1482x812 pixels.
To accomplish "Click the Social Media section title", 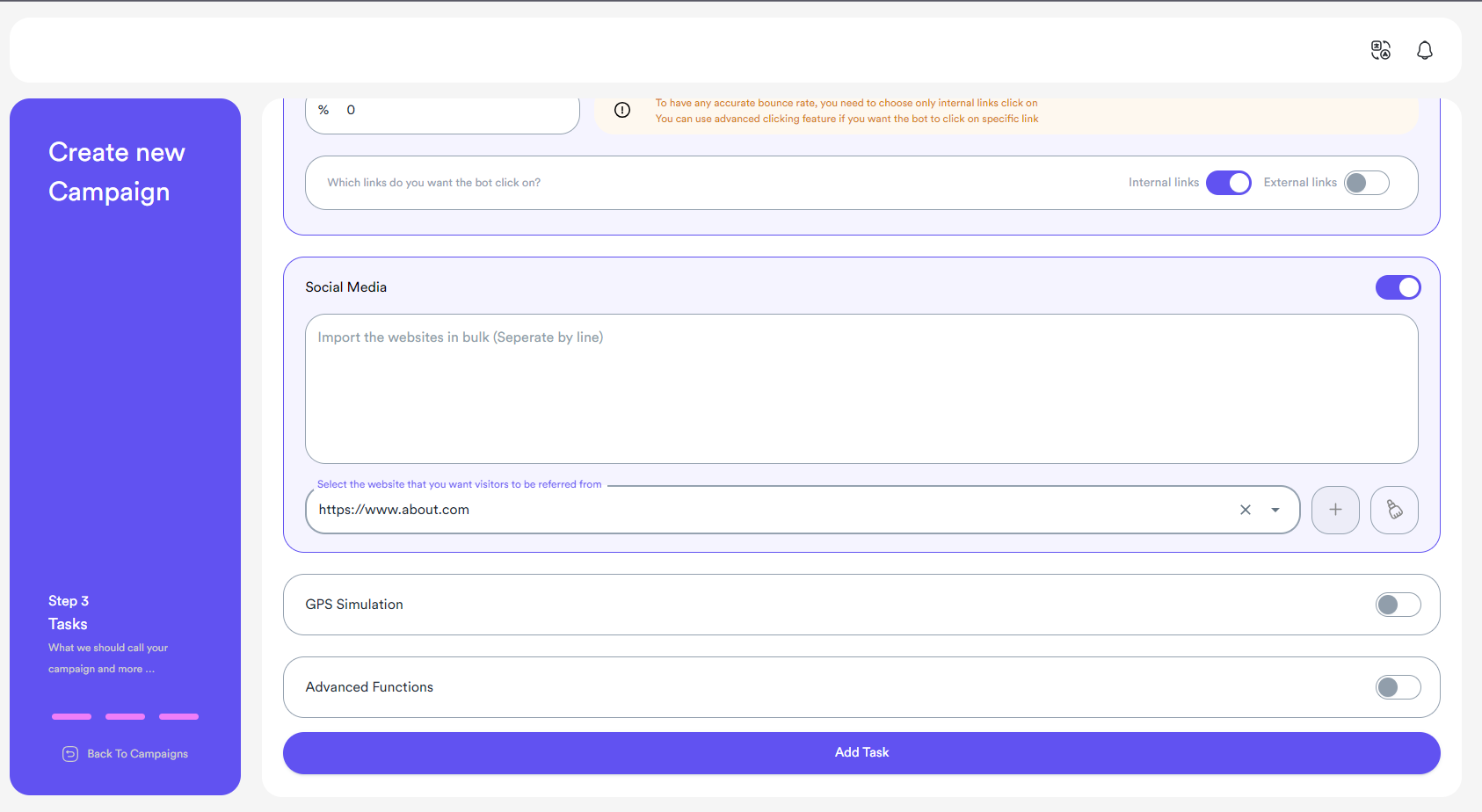I will tap(345, 287).
